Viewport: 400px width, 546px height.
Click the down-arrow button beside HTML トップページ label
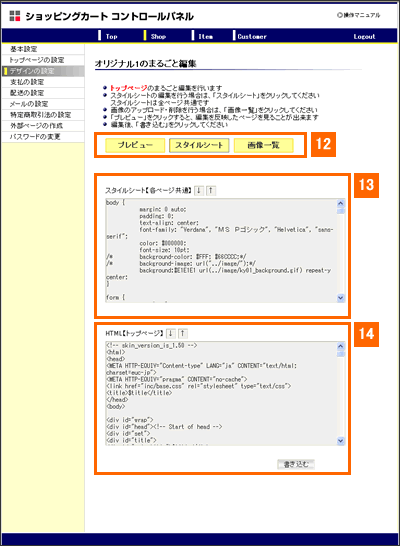coord(171,333)
